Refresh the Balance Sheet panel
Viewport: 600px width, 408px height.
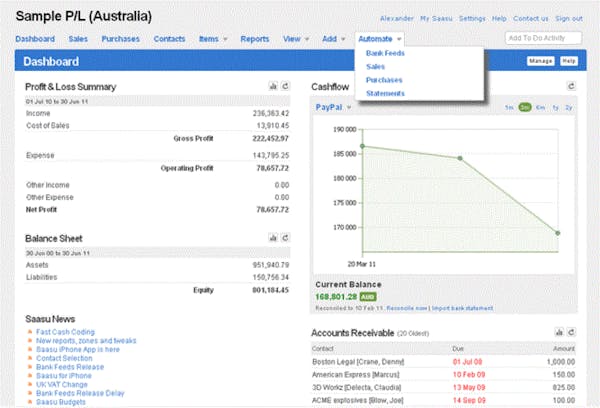pos(285,238)
